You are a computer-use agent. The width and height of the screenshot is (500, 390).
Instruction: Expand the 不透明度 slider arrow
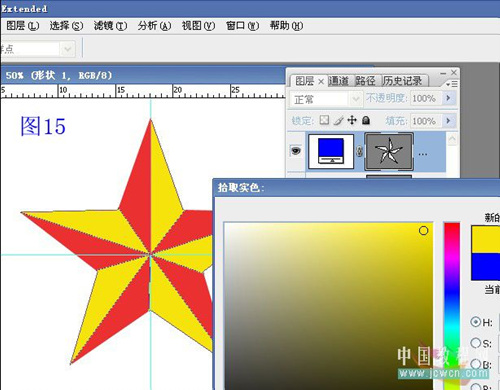449,98
